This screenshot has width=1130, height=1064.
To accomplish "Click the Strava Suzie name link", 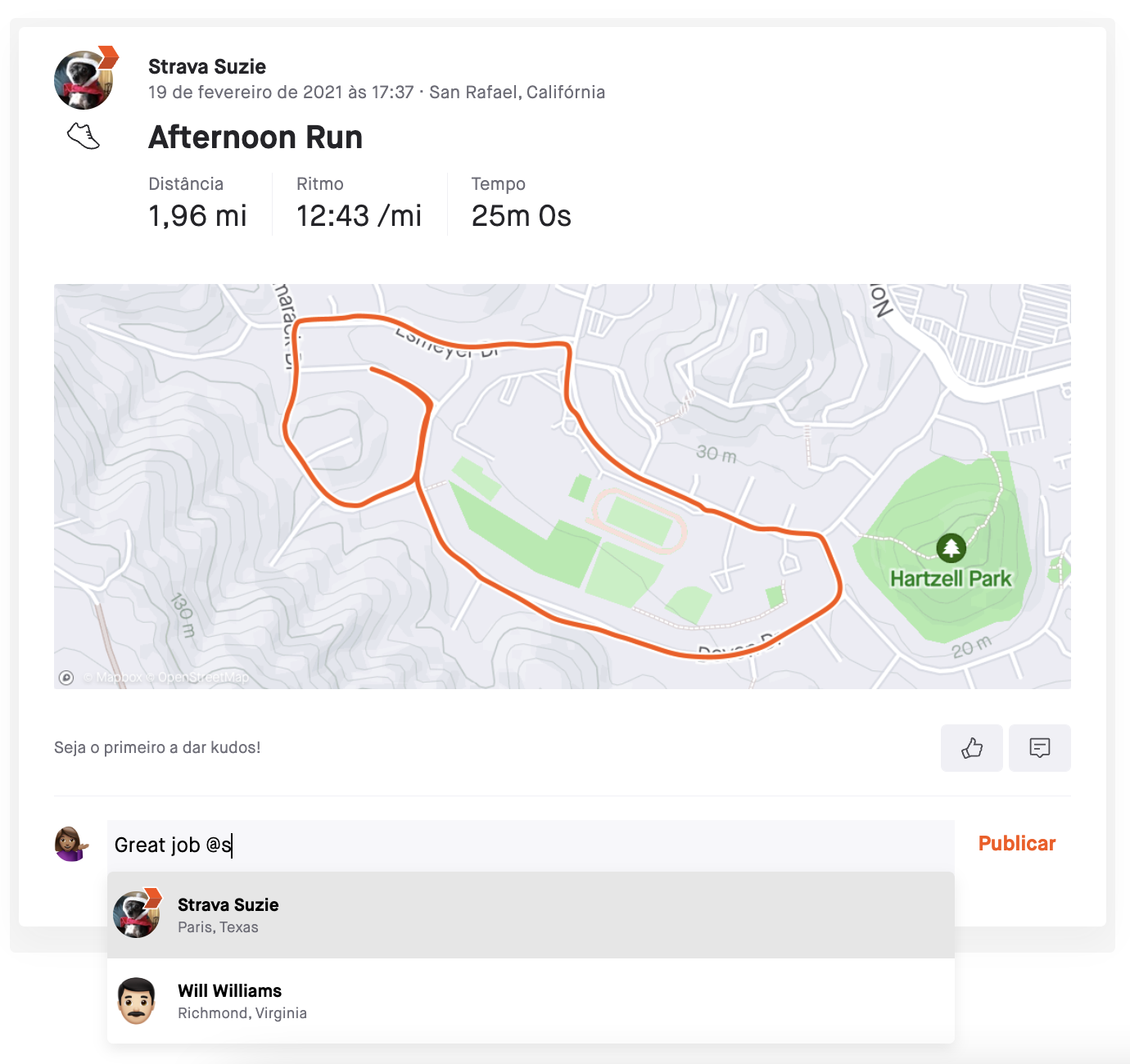I will coord(207,67).
